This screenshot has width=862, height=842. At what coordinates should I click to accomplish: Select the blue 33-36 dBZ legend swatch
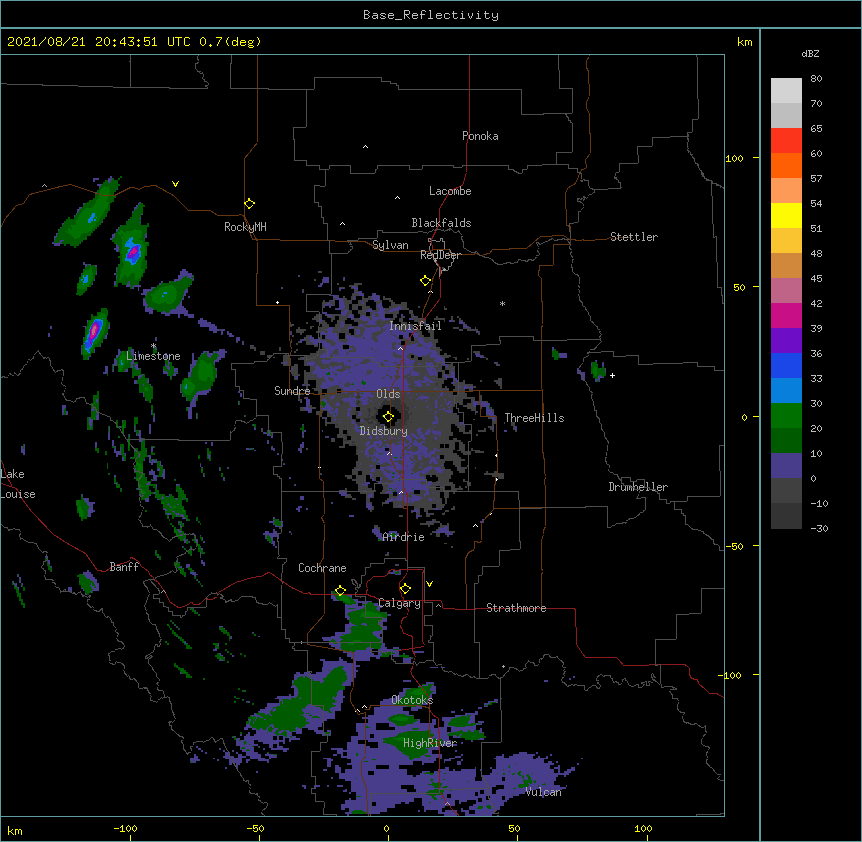(x=786, y=365)
